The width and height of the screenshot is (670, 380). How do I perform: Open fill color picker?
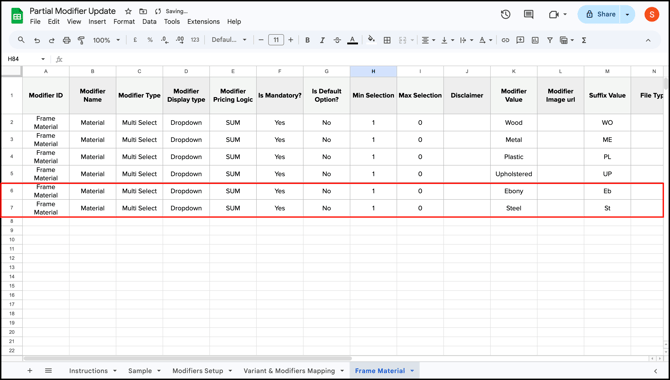tap(371, 40)
